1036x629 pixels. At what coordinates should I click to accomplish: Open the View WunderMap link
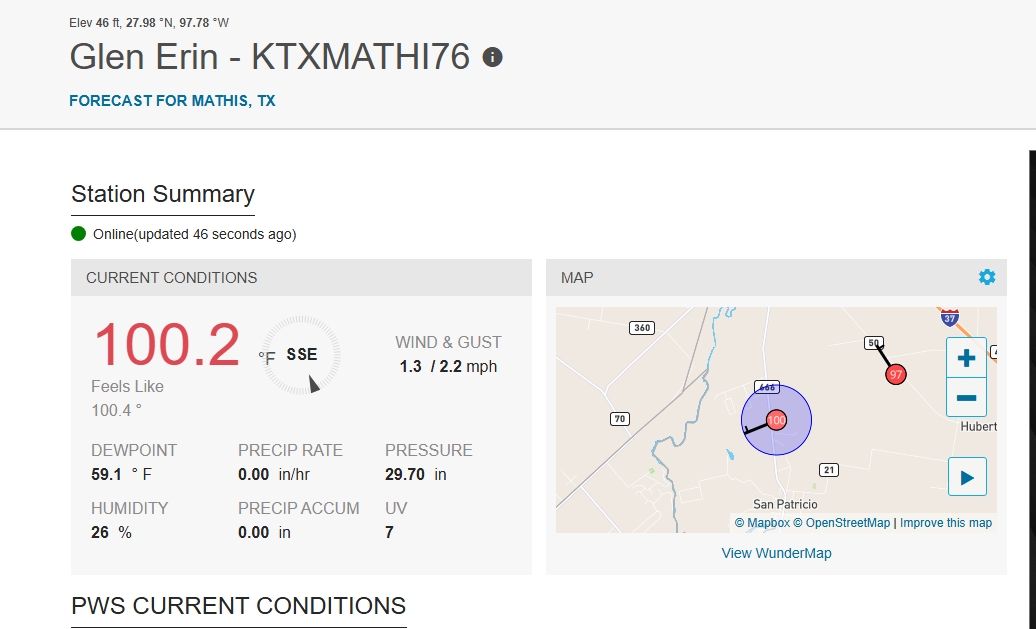point(776,553)
